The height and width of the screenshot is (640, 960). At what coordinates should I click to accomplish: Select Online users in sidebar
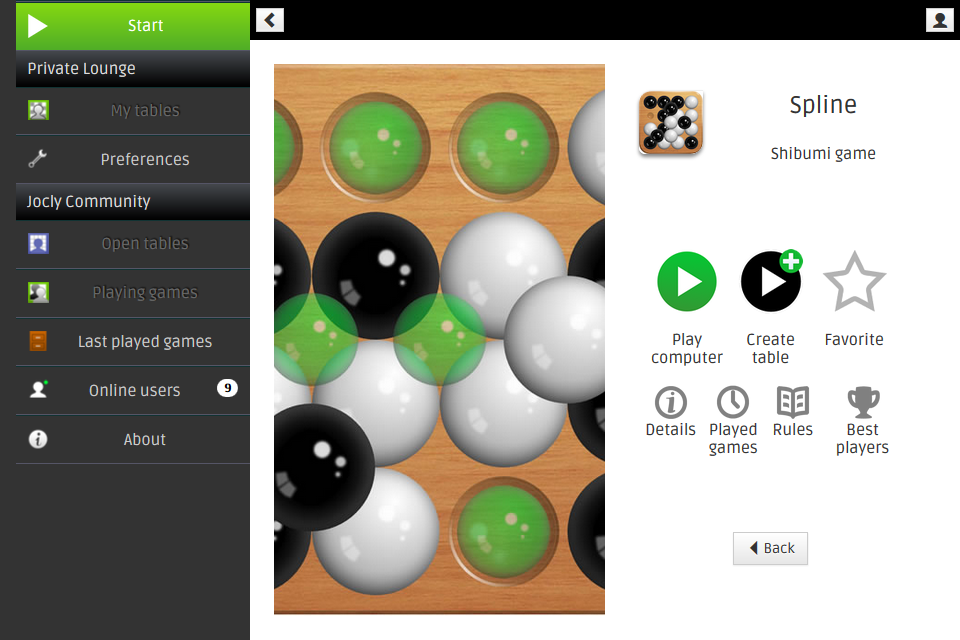[x=133, y=390]
